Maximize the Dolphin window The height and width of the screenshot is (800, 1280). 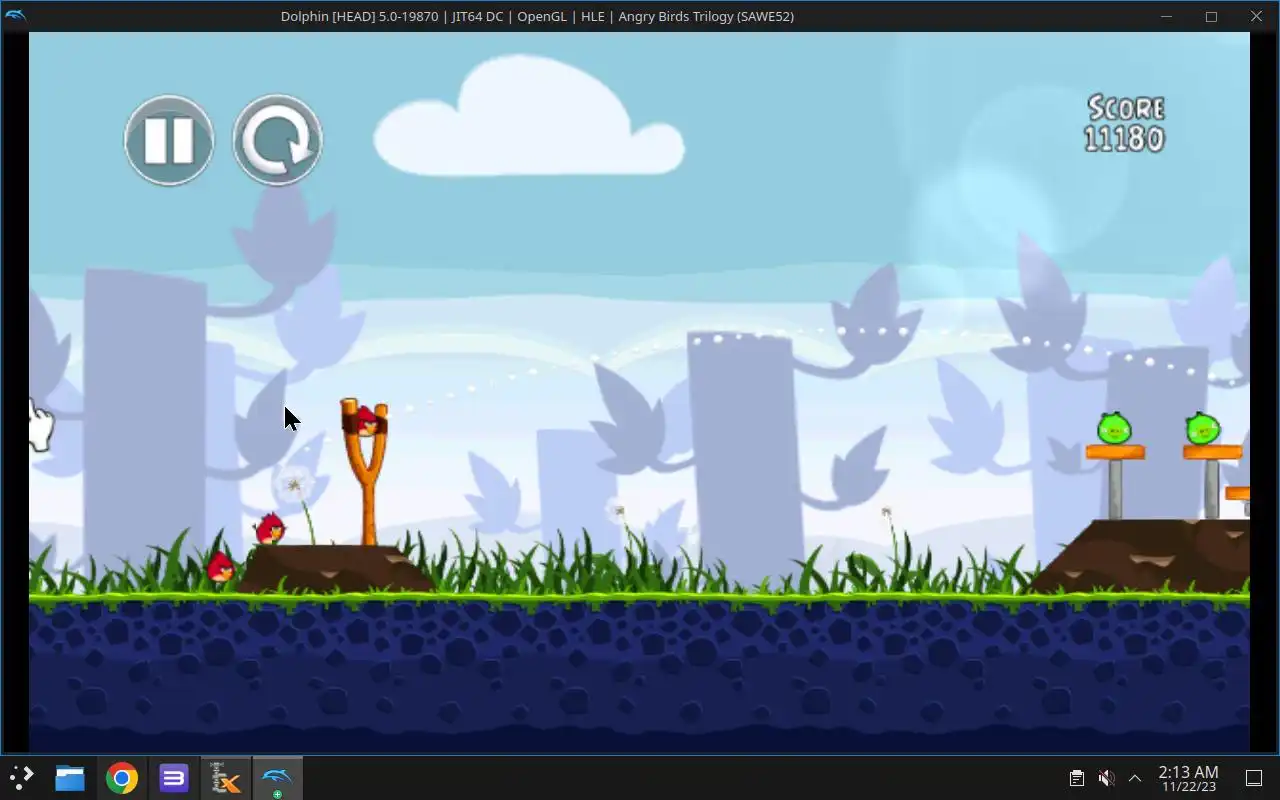pos(1211,16)
